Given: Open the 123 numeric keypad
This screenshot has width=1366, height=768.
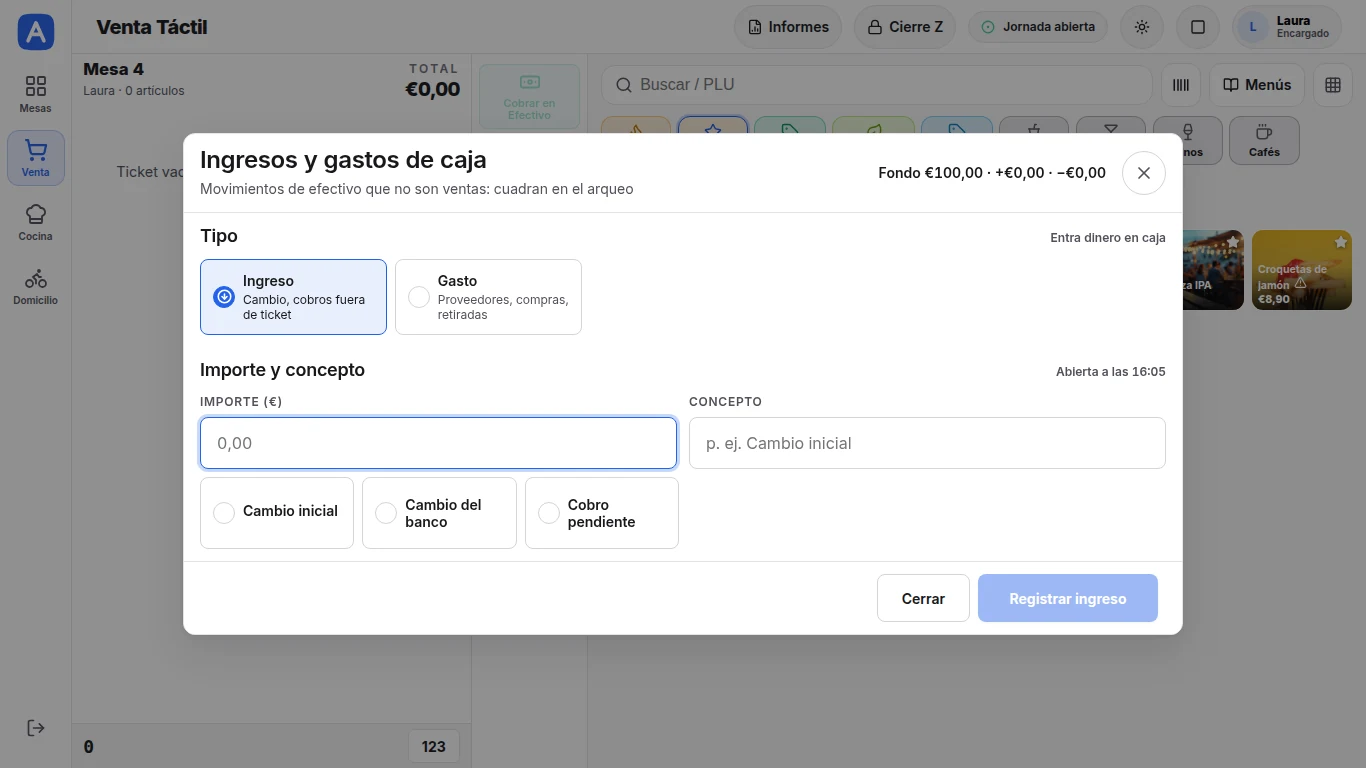Looking at the screenshot, I should tap(434, 746).
